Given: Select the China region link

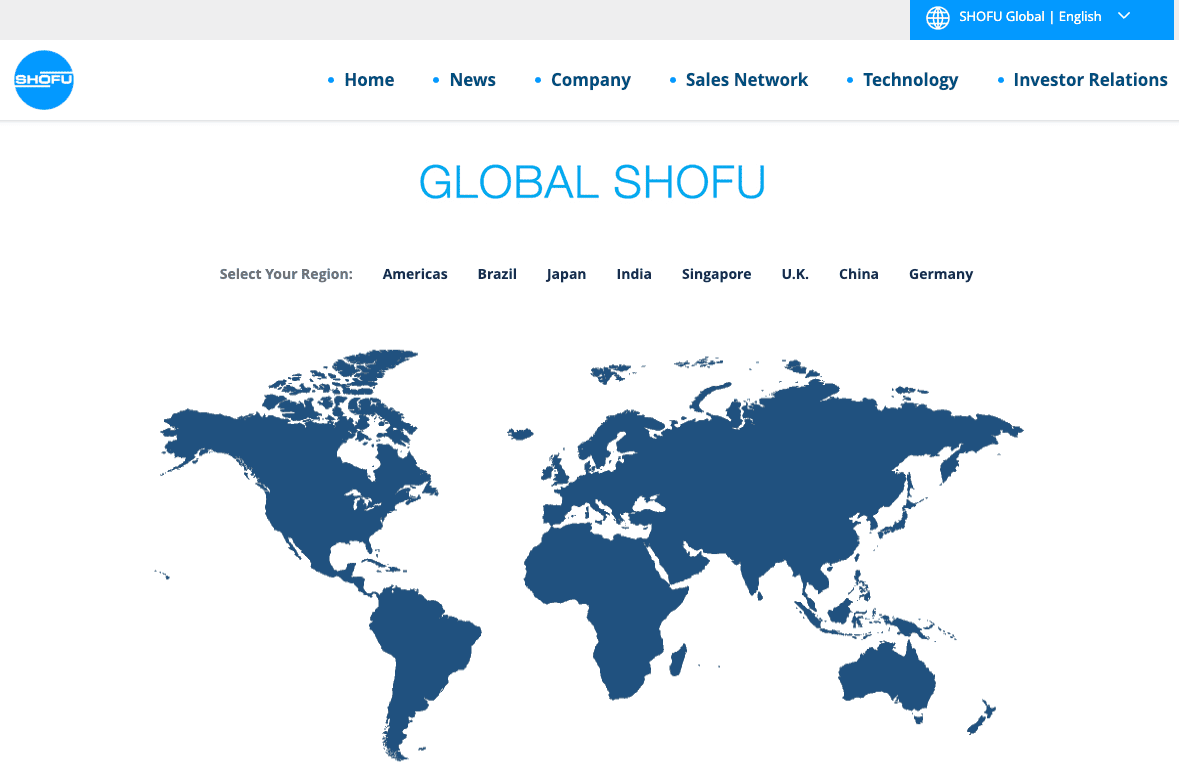Looking at the screenshot, I should pyautogui.click(x=859, y=274).
